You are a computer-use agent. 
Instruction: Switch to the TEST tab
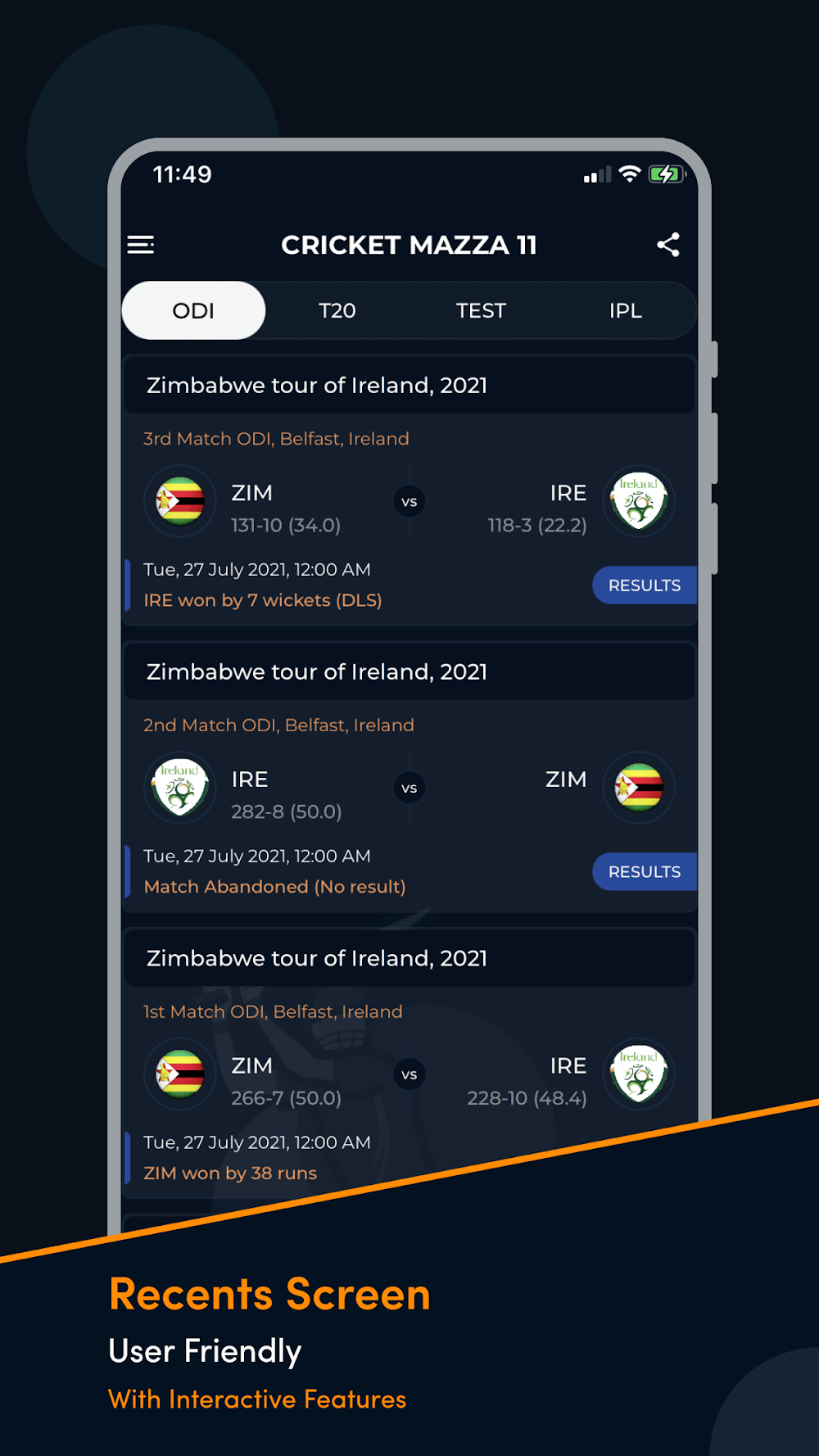(481, 310)
